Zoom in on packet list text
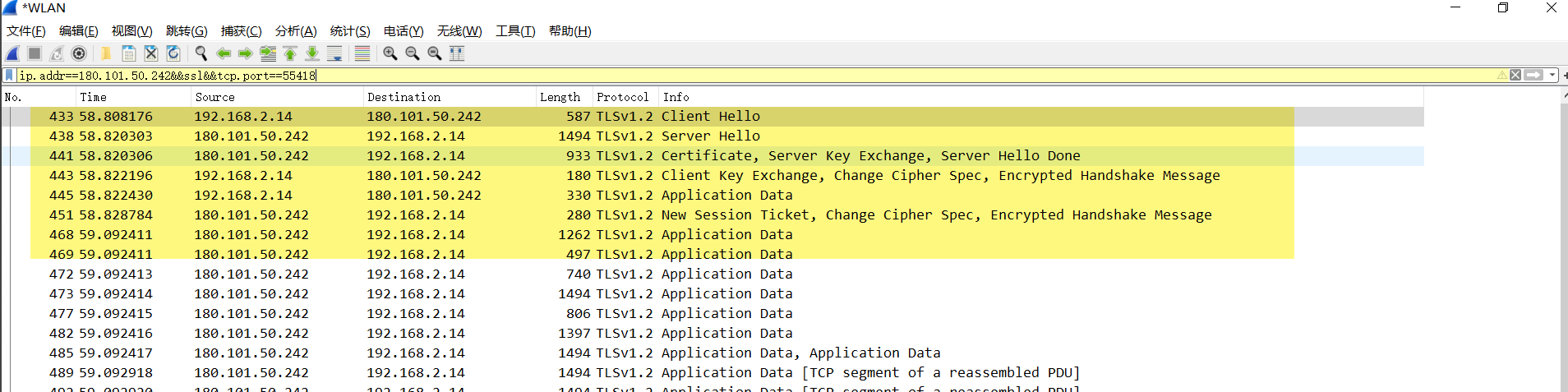The width and height of the screenshot is (1568, 392). (390, 53)
